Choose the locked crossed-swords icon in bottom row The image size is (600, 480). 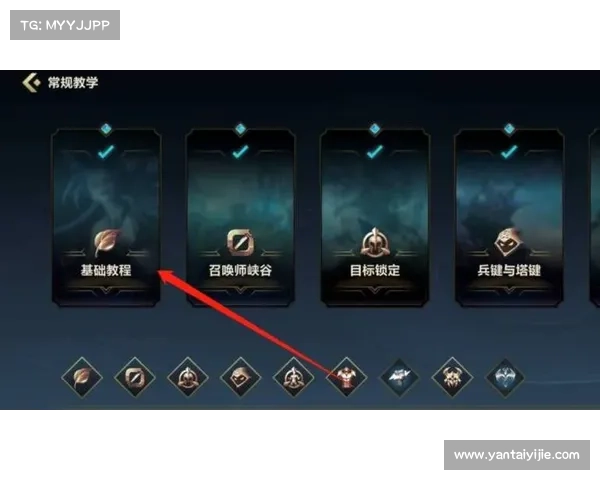399,377
